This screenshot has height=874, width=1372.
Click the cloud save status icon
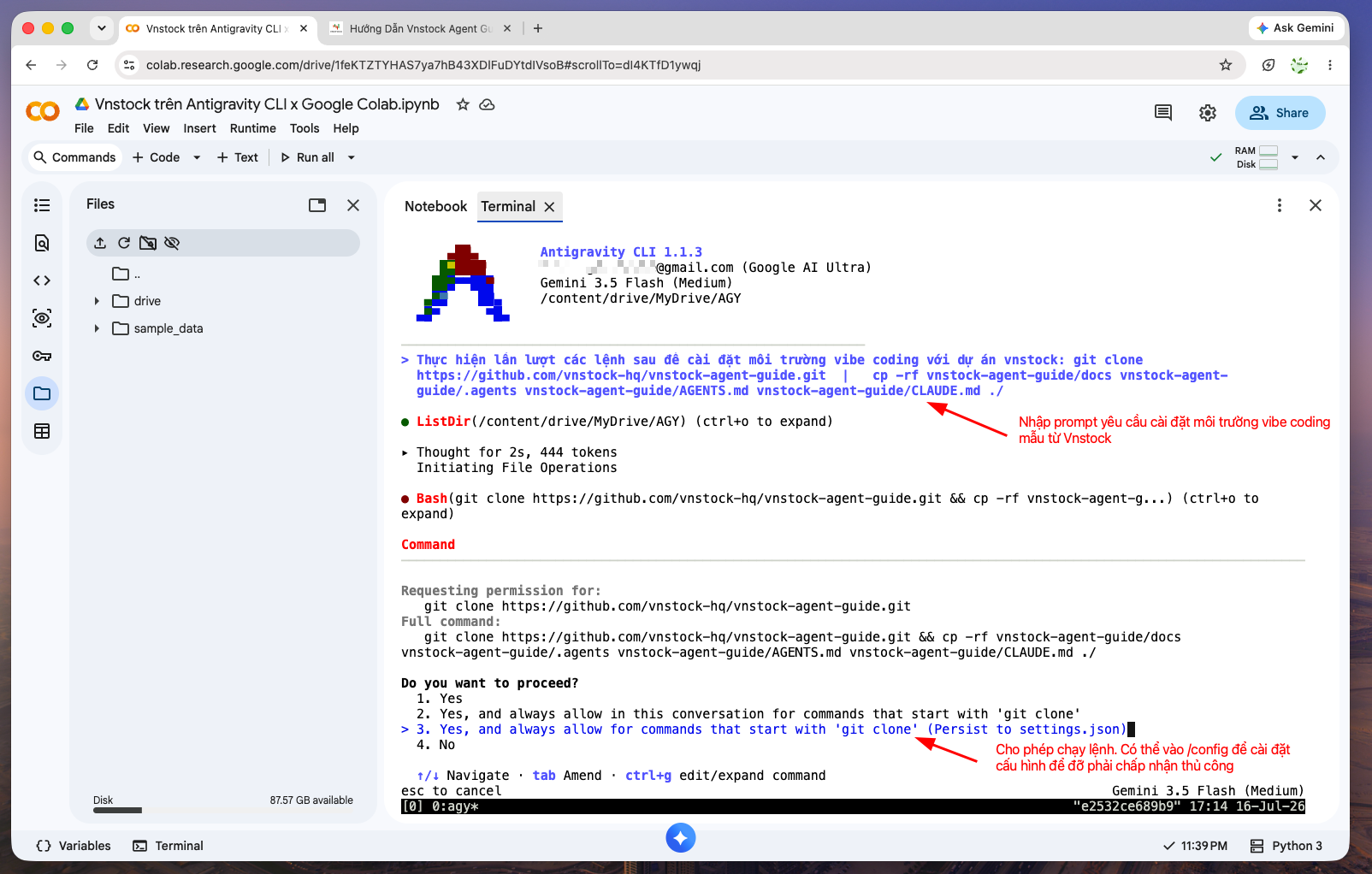coord(488,104)
